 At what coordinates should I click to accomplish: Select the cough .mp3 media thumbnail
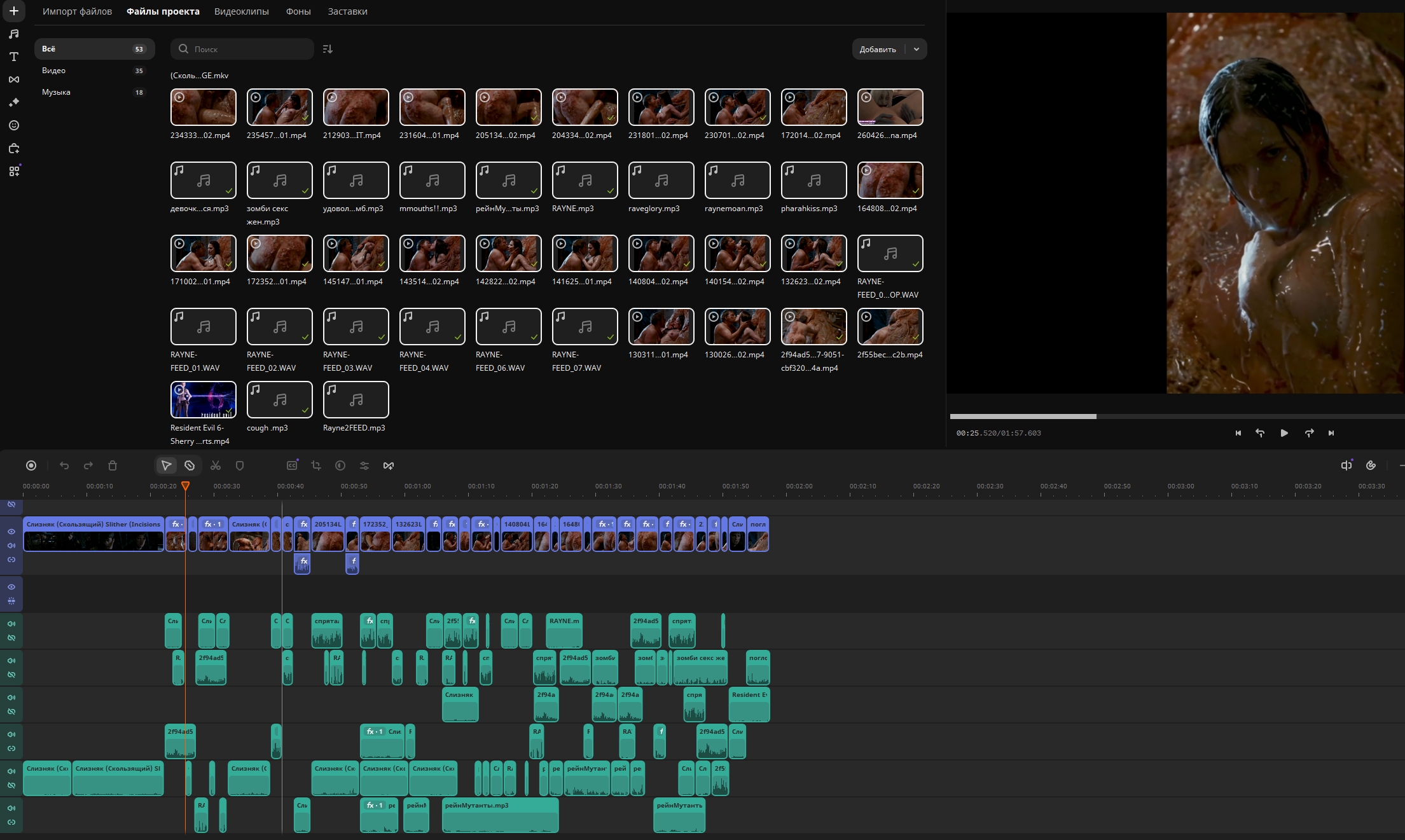pos(280,399)
